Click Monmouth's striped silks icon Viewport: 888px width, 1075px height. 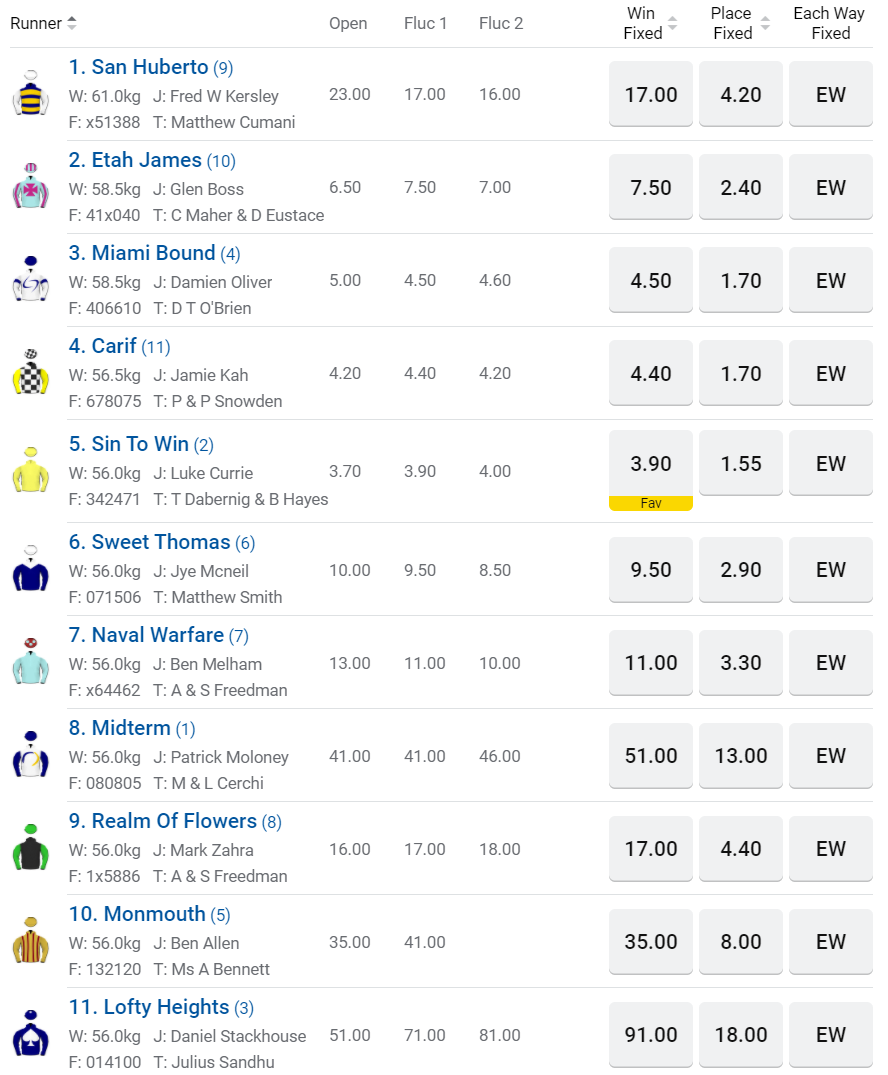[31, 941]
